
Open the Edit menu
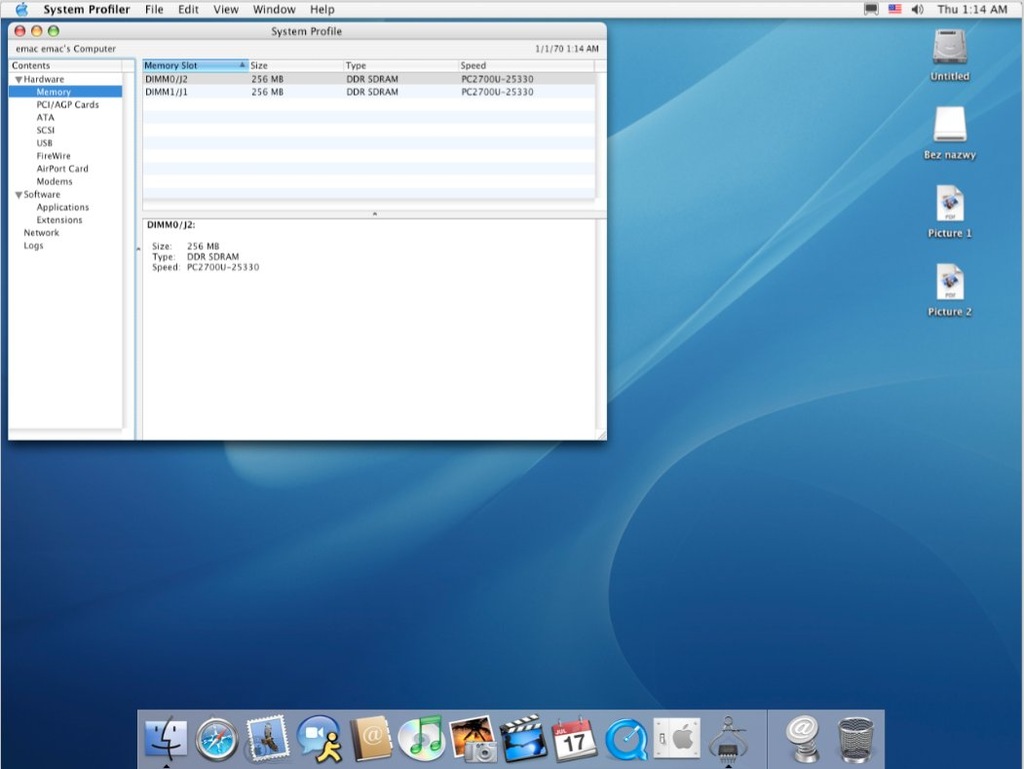188,9
